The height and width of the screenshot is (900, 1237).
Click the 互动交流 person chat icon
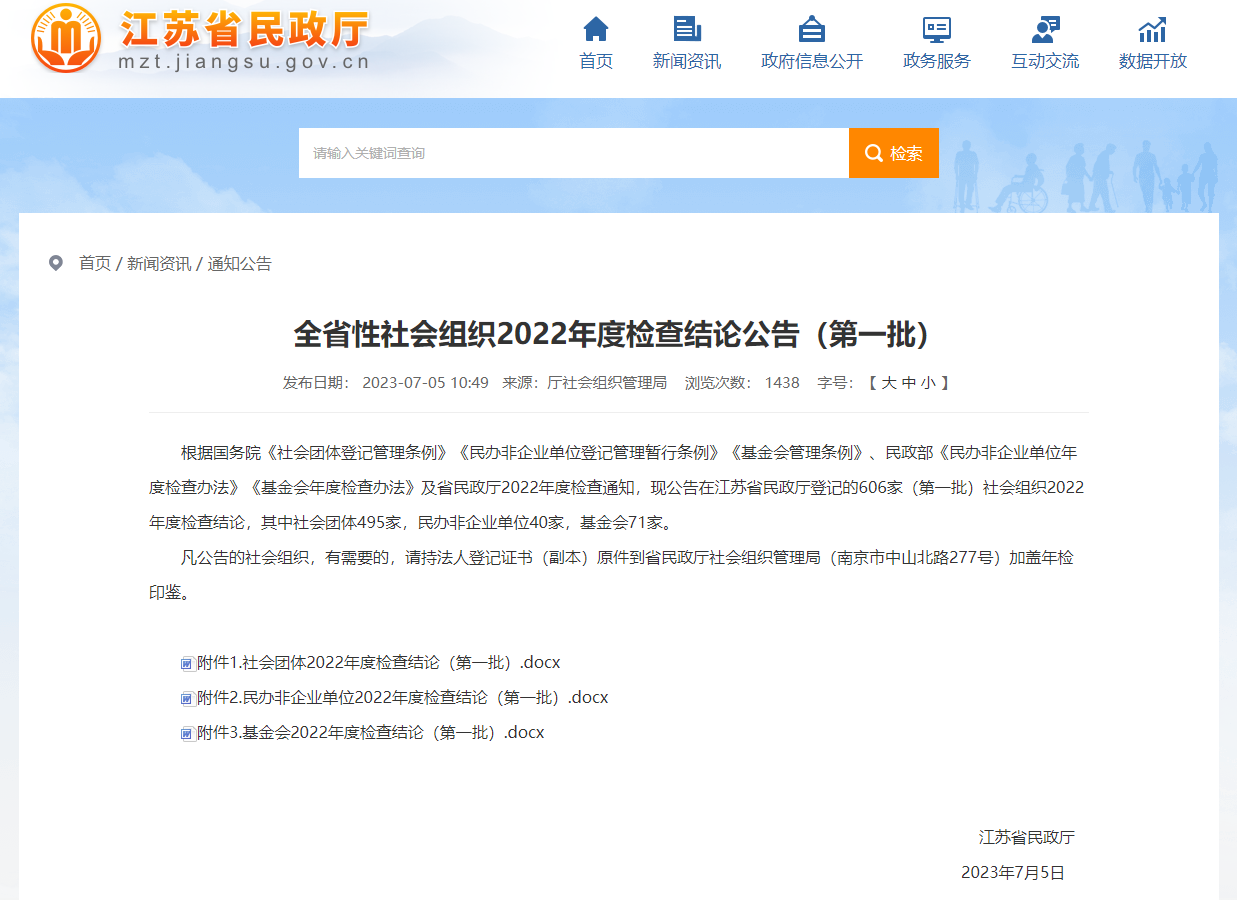pyautogui.click(x=1044, y=28)
